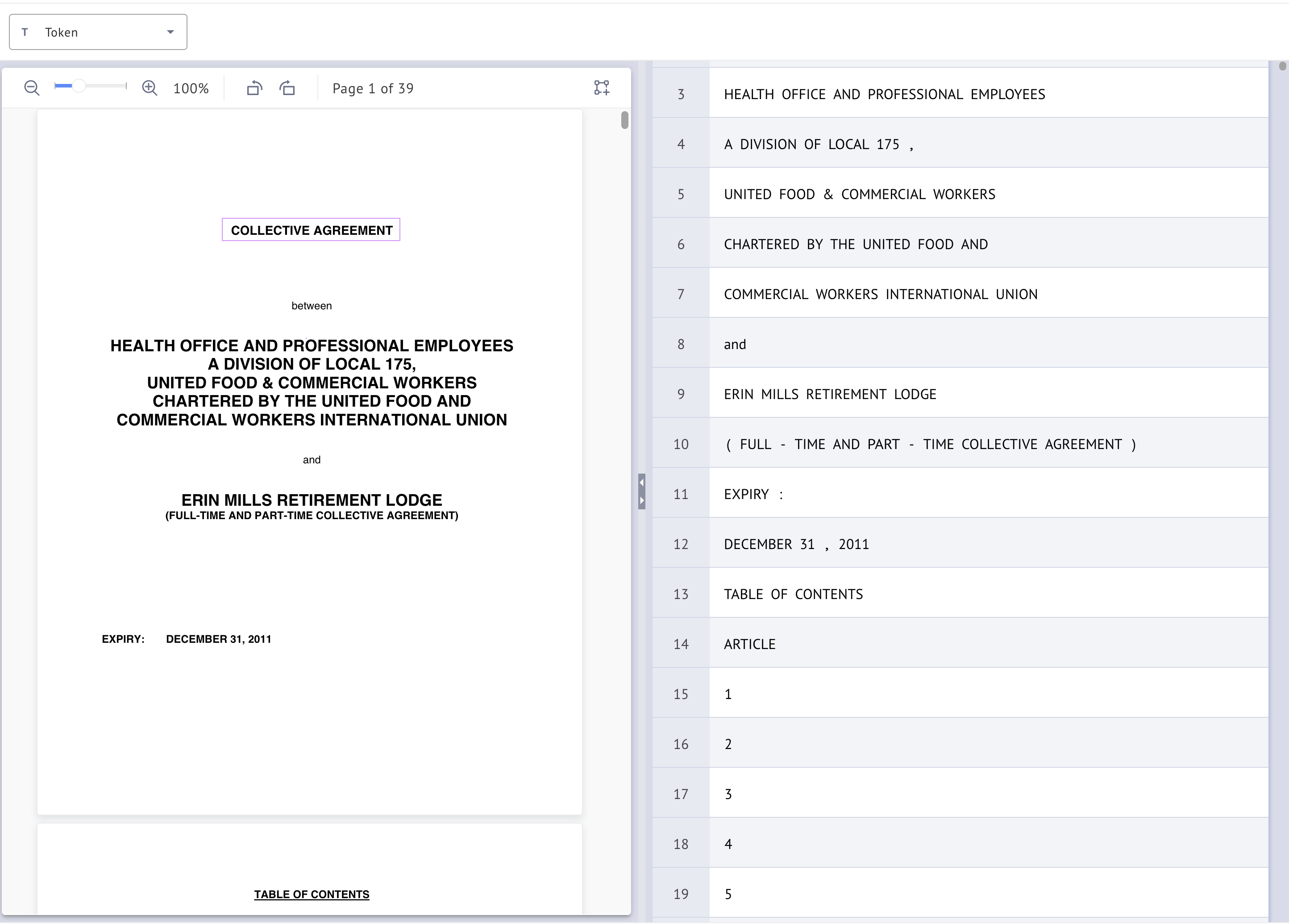The image size is (1289, 924).
Task: Click the bounding box selection icon
Action: pyautogui.click(x=602, y=87)
